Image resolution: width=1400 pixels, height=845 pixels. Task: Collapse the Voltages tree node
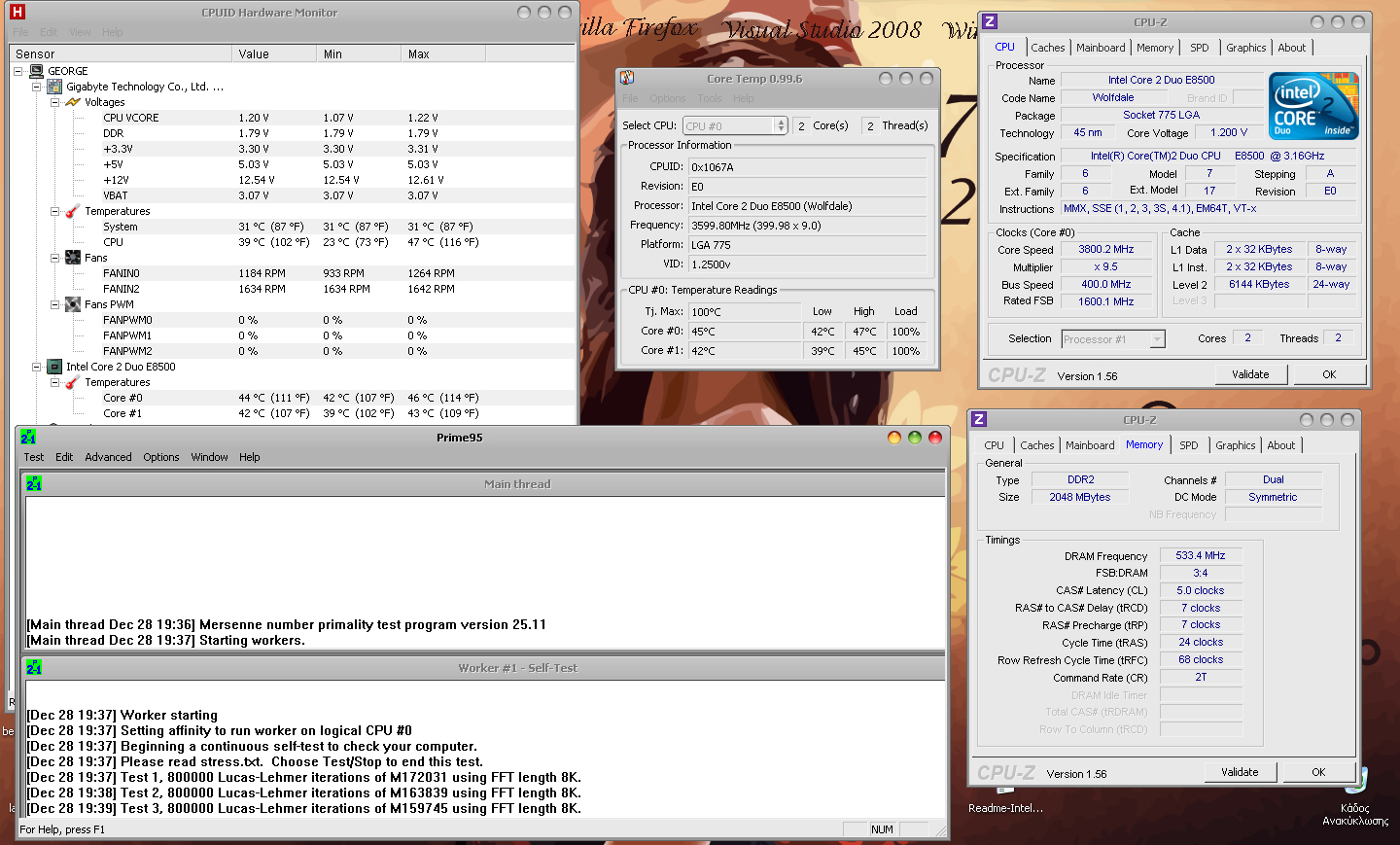(x=54, y=102)
